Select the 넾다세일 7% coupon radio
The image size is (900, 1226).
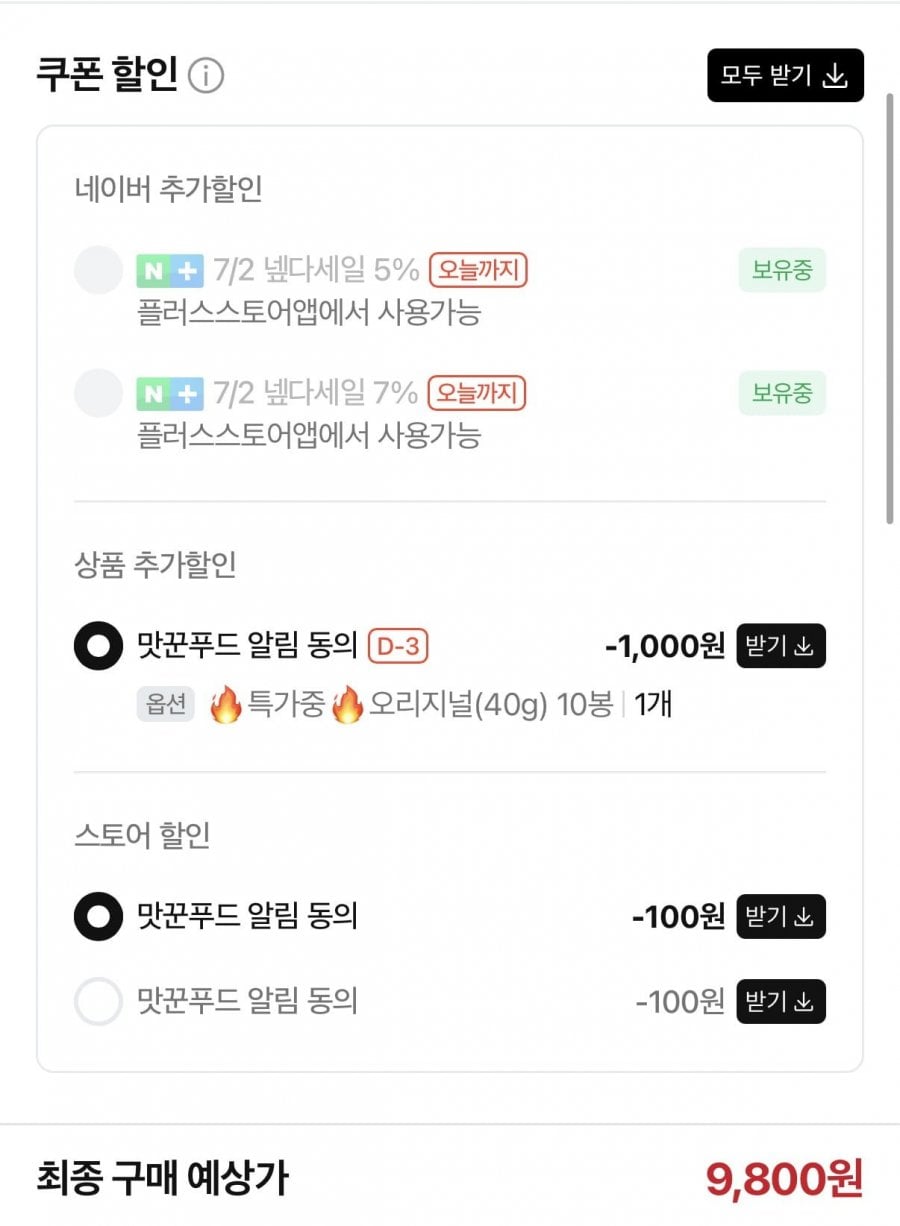98,394
